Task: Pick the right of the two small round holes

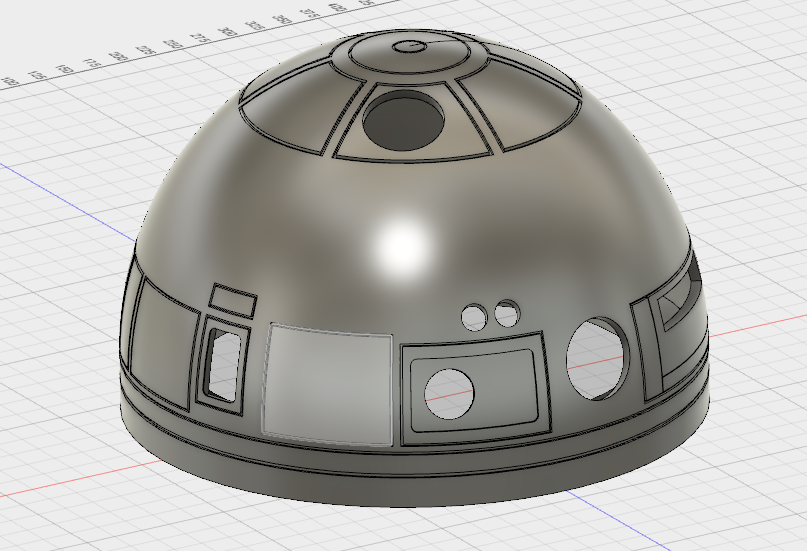Action: 507,313
